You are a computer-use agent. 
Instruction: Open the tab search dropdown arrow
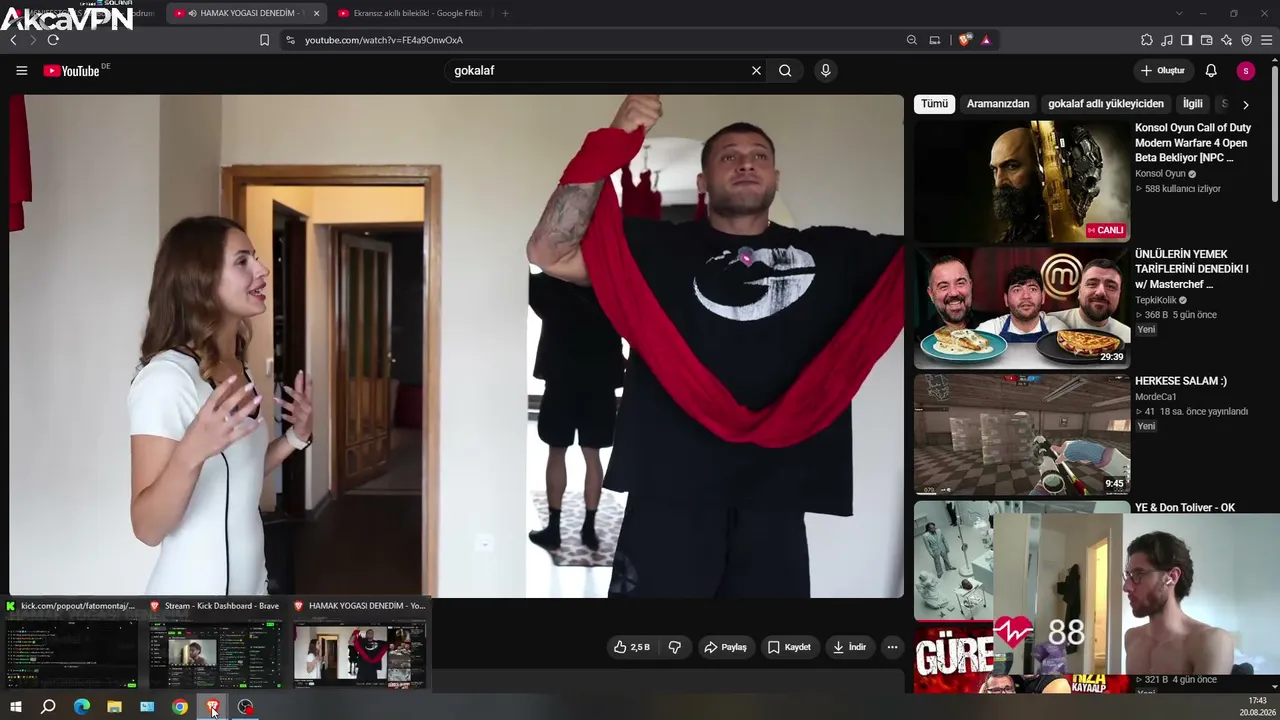1179,13
